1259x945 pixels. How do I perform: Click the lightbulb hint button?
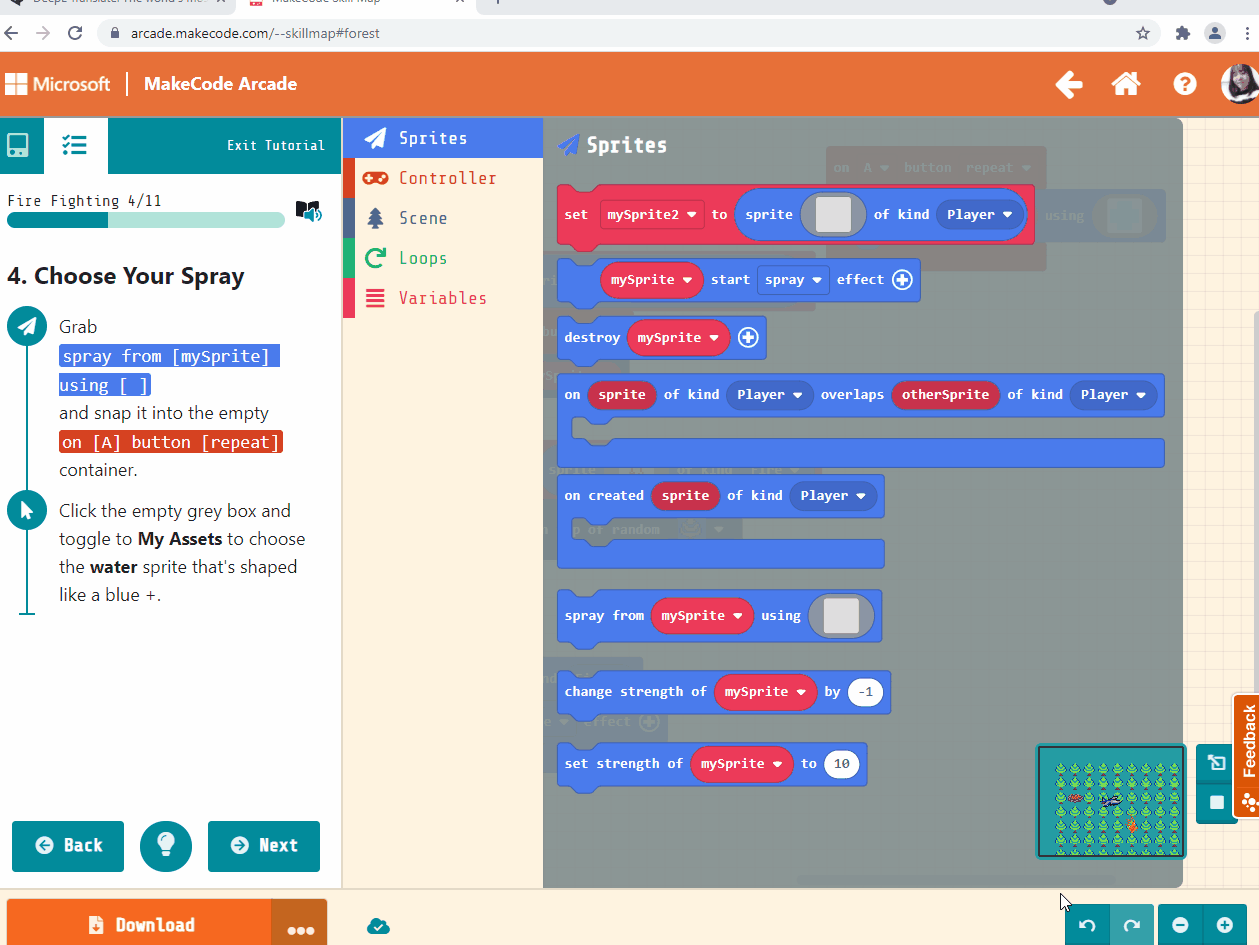point(166,846)
